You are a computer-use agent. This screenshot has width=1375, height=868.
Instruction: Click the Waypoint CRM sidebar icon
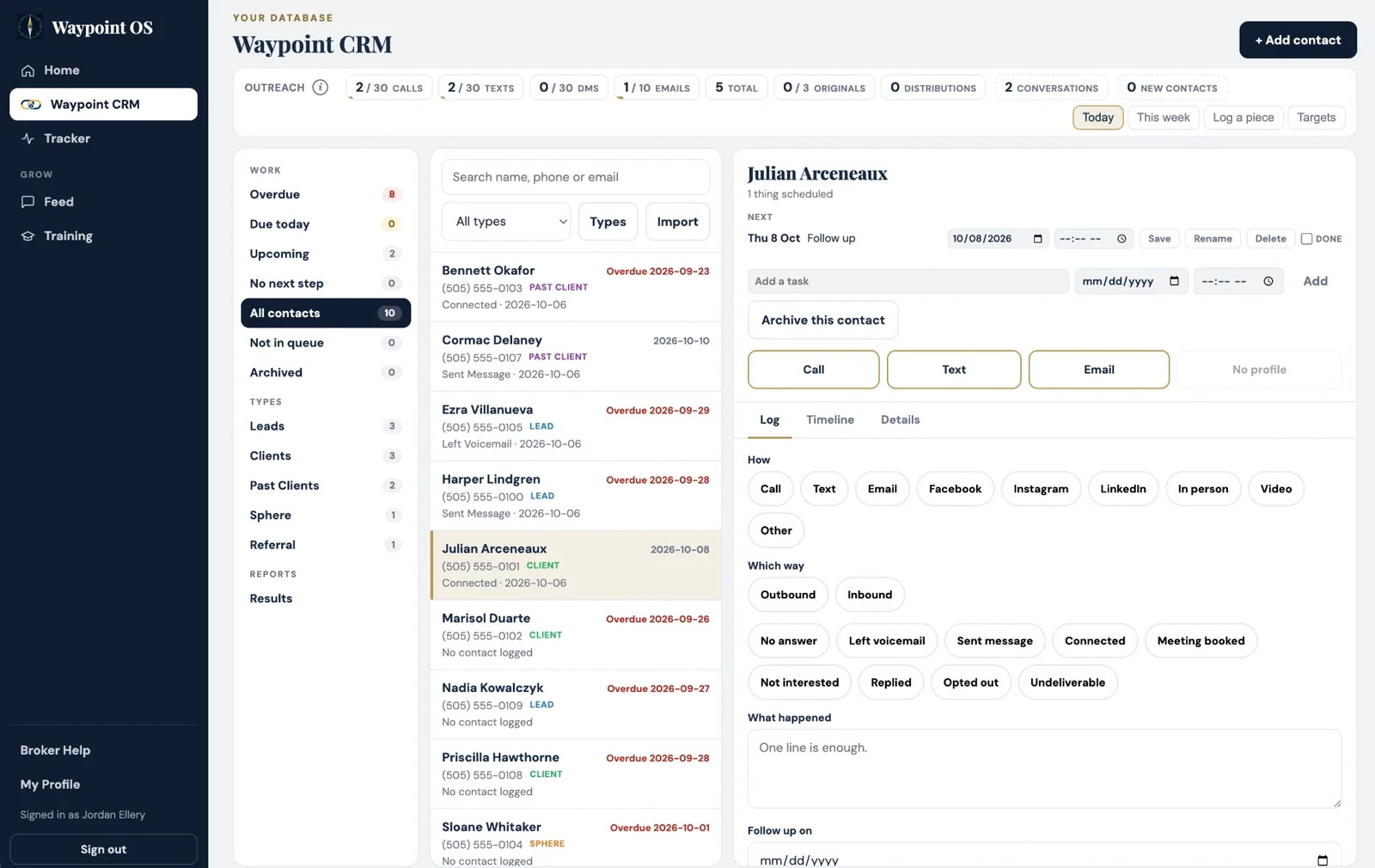(31, 104)
